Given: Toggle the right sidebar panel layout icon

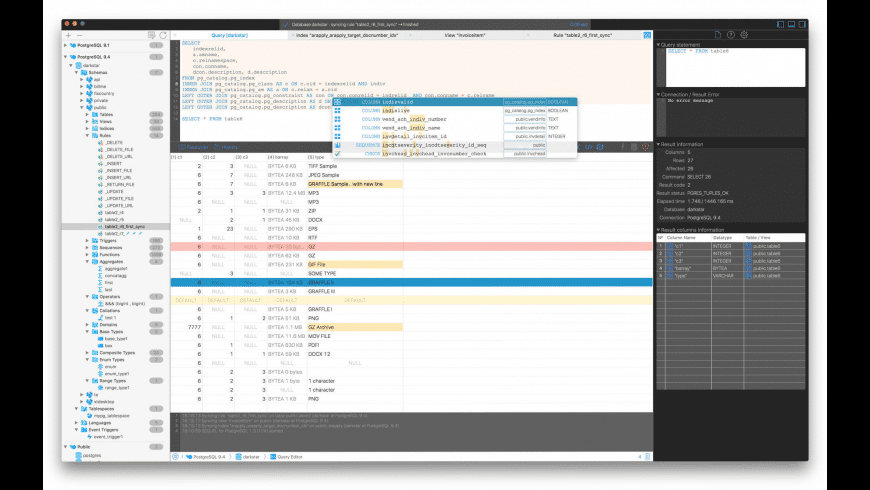Looking at the screenshot, I should coord(802,24).
